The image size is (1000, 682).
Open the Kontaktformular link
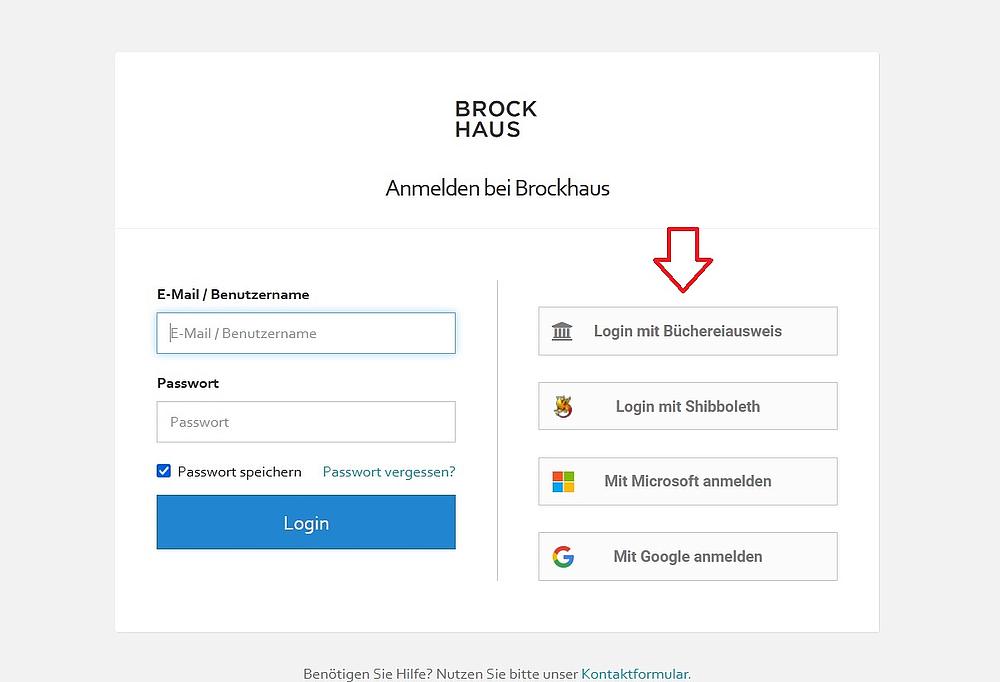click(x=635, y=674)
